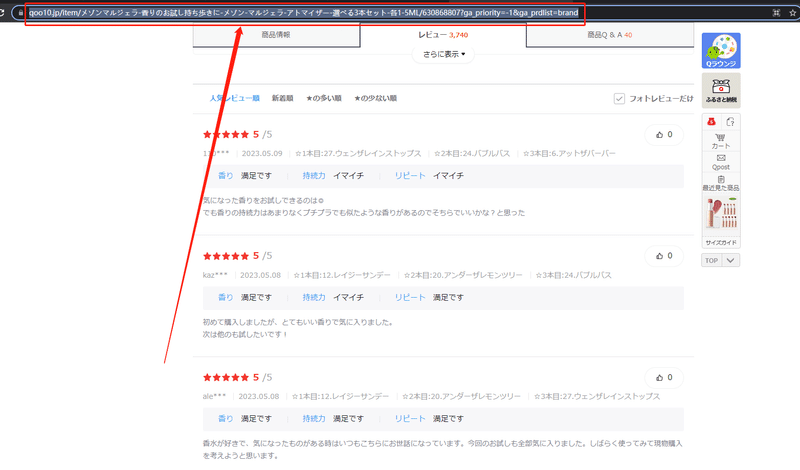Click reviewer name ale***
Screen dimensions: 800x470
[214, 397]
